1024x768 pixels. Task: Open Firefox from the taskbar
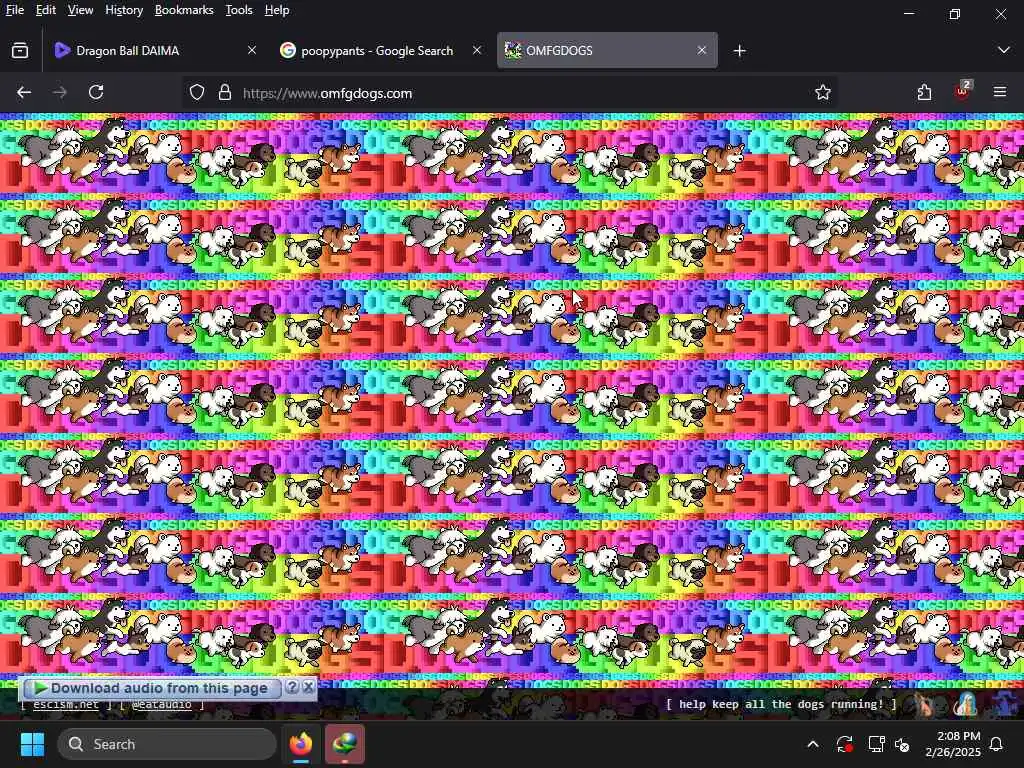point(301,744)
